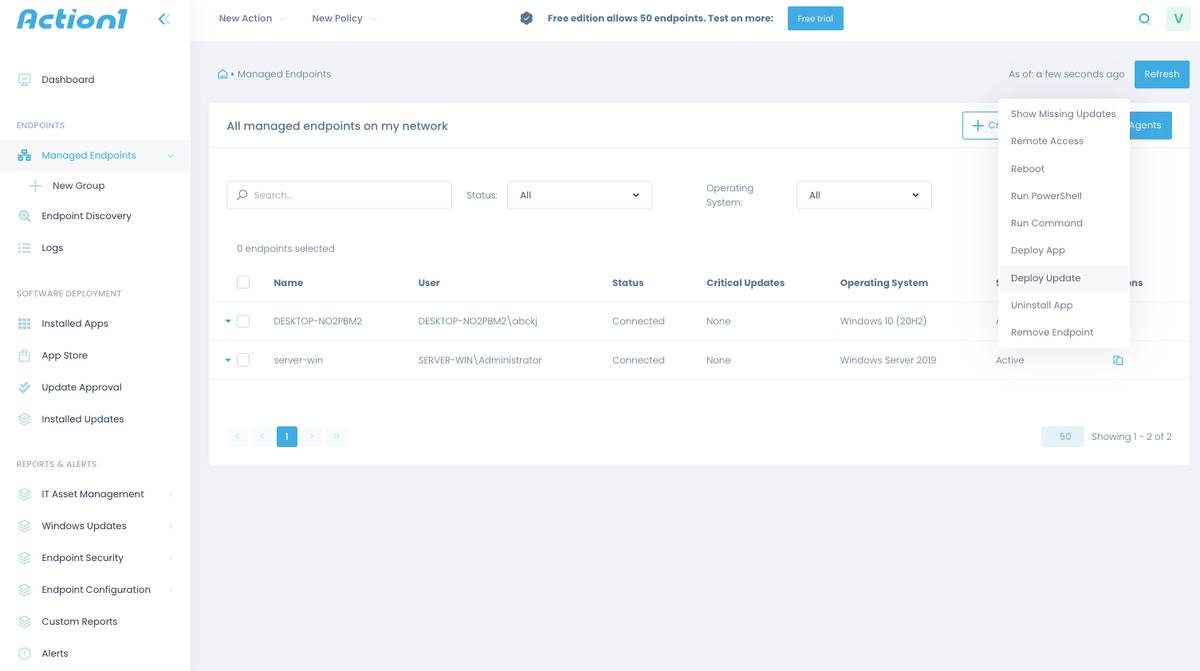Click the search icon in top bar
Image resolution: width=1200 pixels, height=671 pixels.
point(1144,19)
